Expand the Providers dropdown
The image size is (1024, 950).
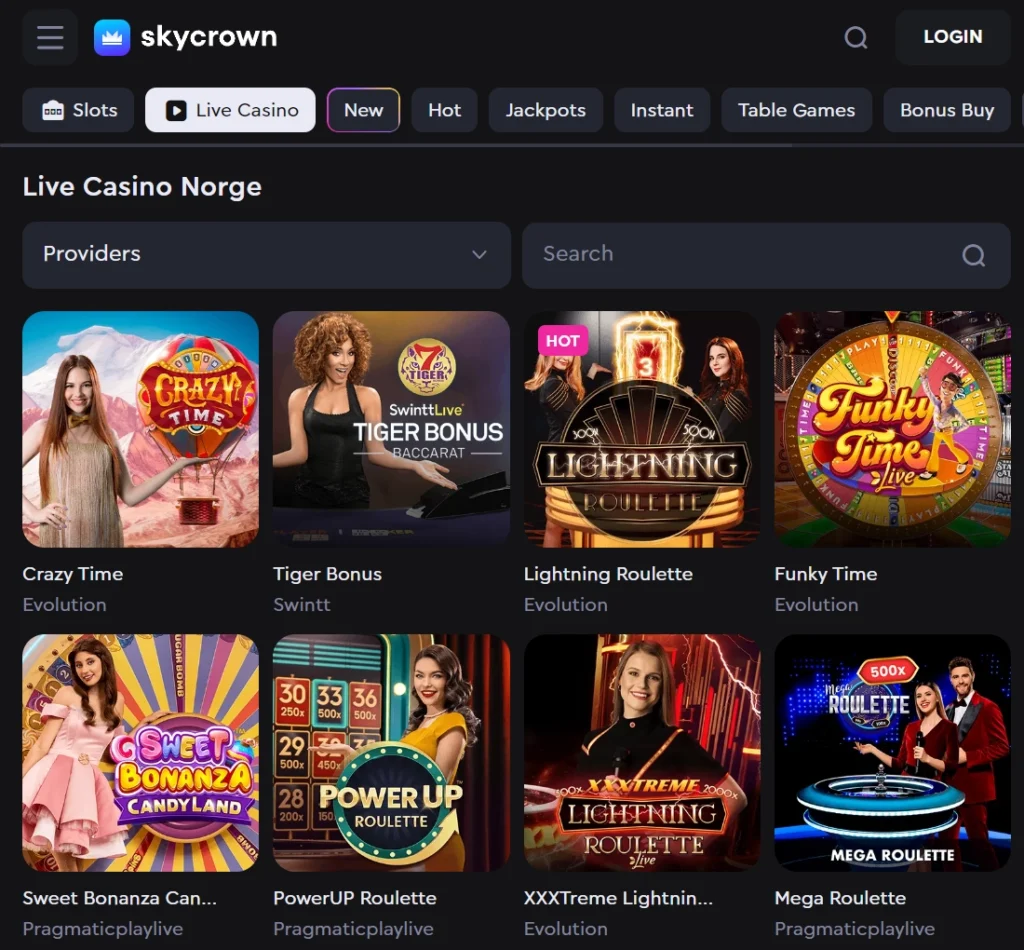pos(266,255)
